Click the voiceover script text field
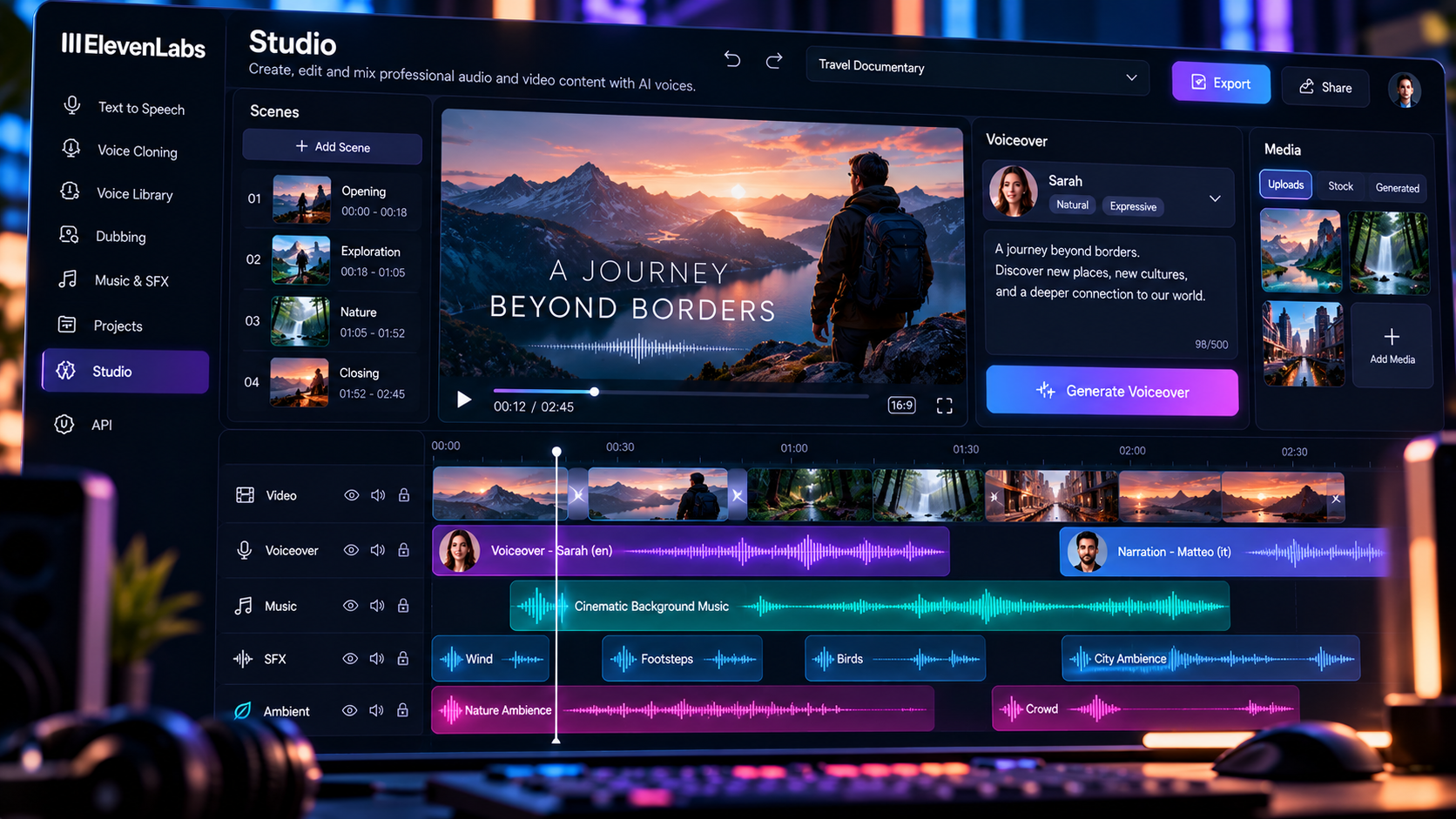 (1110, 294)
